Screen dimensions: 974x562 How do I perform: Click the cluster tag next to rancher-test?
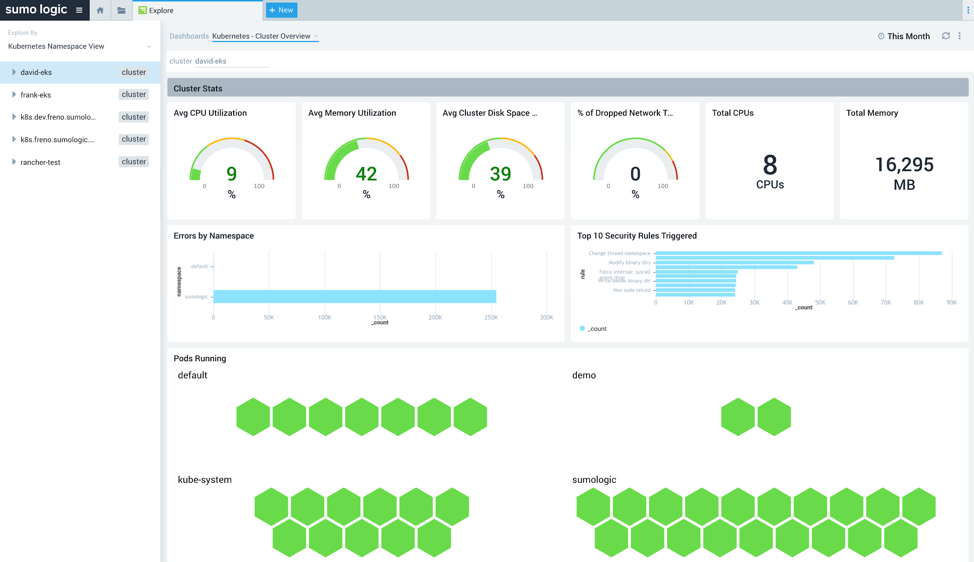134,161
